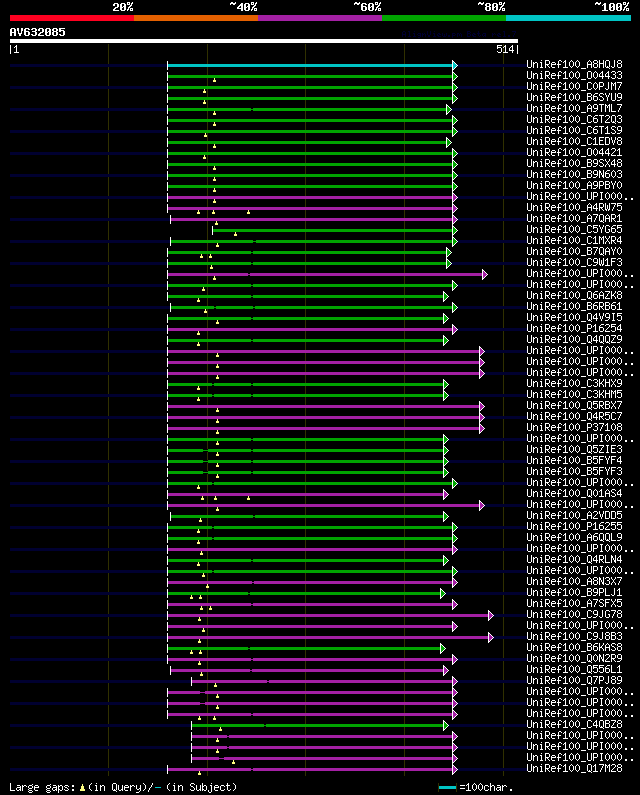Open hit UniRef100_B6SYU9
Image resolution: width=640 pixels, height=795 pixels.
click(x=574, y=97)
